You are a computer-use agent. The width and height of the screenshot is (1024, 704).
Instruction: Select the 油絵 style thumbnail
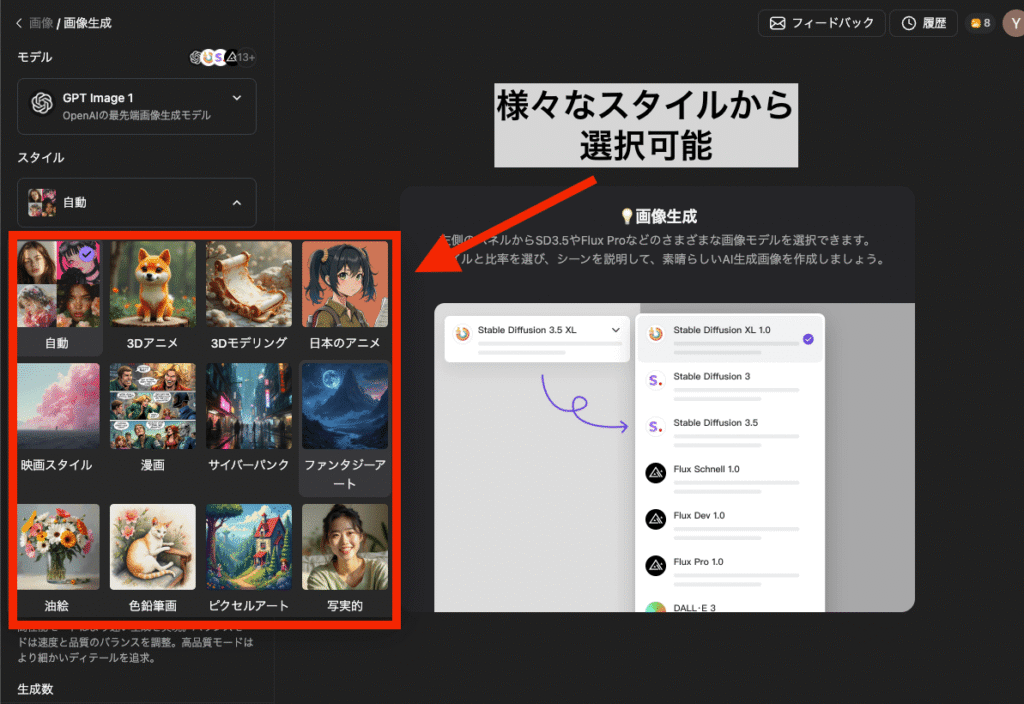point(59,547)
